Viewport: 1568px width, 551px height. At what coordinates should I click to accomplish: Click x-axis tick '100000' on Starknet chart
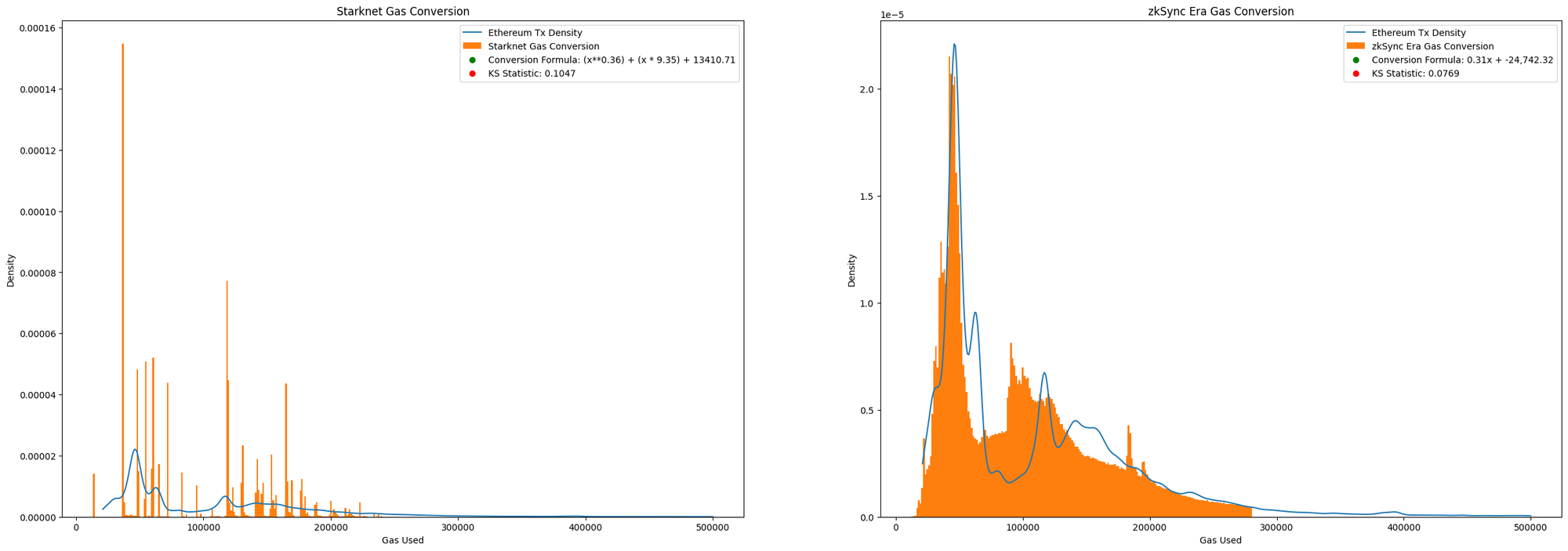[203, 527]
